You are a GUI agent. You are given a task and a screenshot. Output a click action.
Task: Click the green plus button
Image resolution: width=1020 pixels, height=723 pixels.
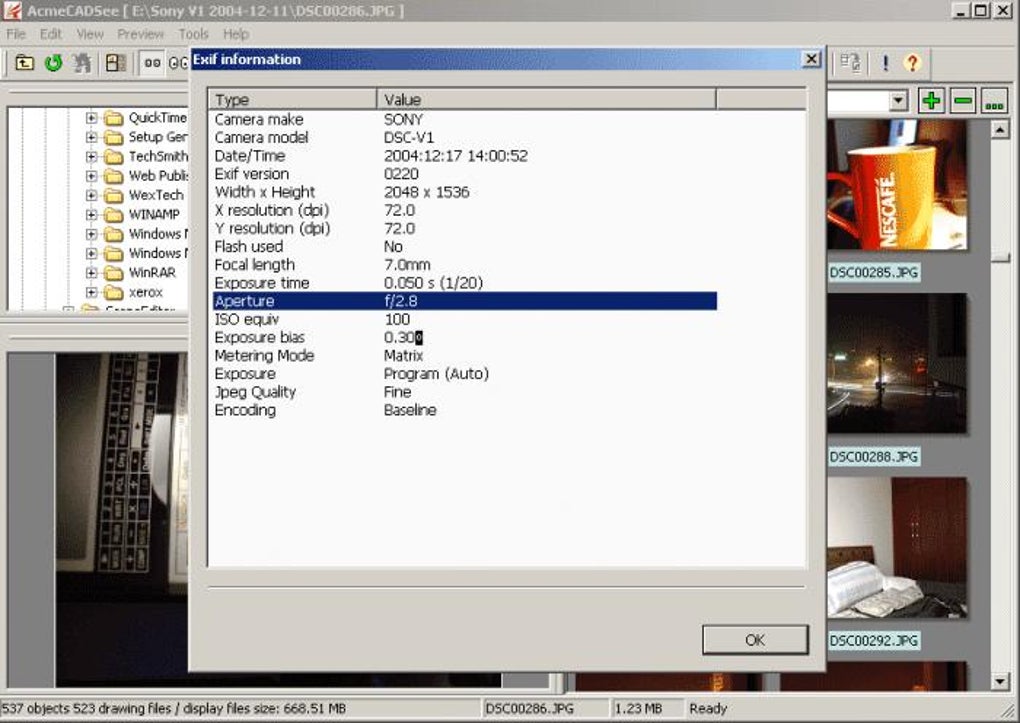(x=932, y=101)
